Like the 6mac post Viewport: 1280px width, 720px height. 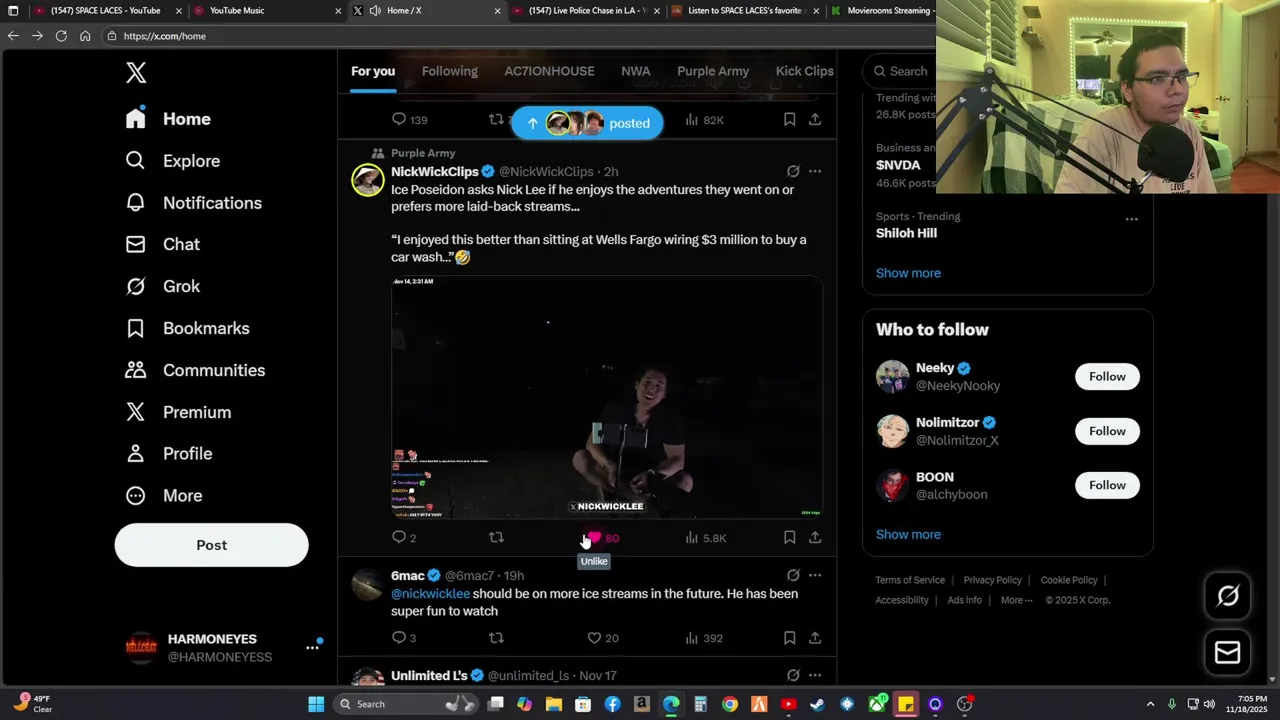pos(602,638)
